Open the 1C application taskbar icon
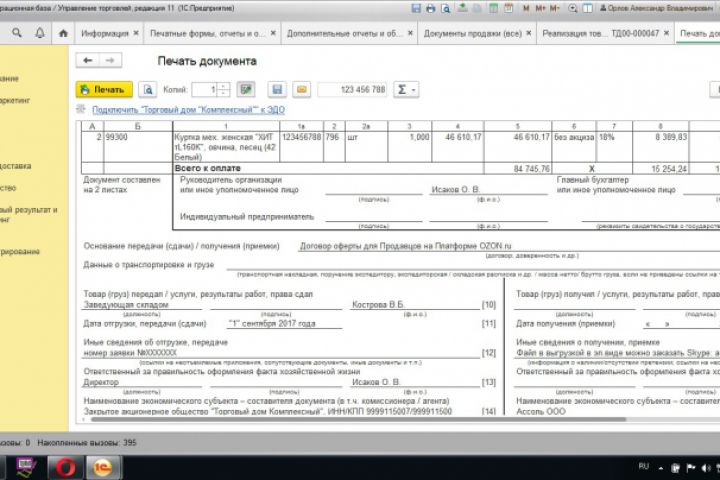The height and width of the screenshot is (480, 720). click(103, 468)
